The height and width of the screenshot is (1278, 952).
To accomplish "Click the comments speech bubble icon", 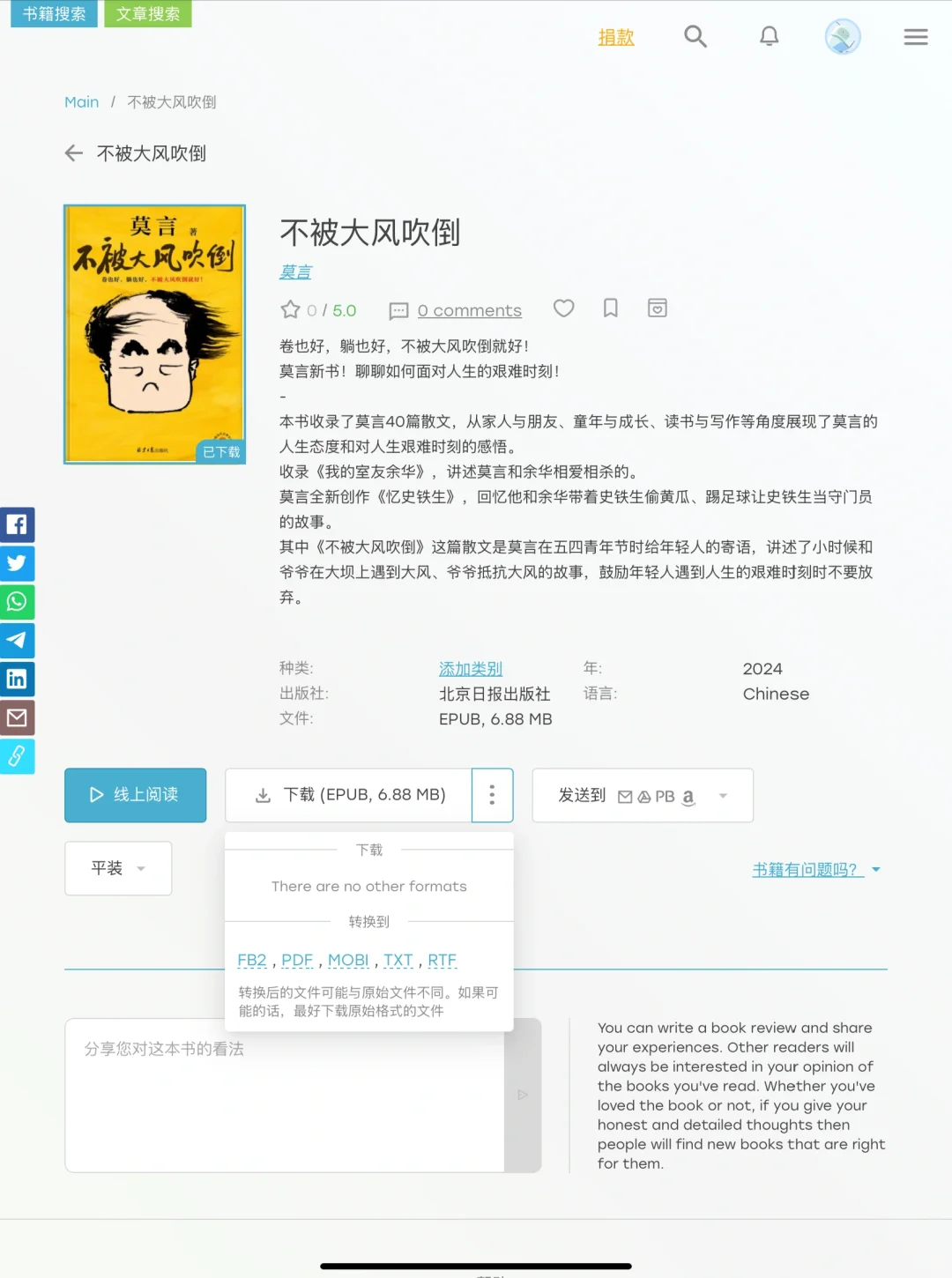I will (x=398, y=310).
